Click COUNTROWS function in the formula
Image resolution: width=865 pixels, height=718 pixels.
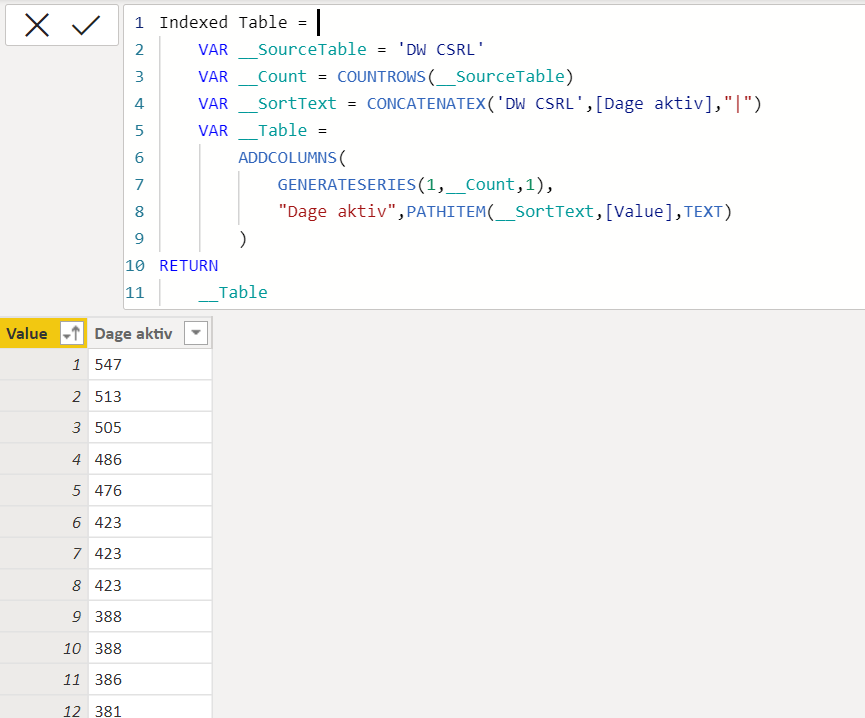point(381,77)
